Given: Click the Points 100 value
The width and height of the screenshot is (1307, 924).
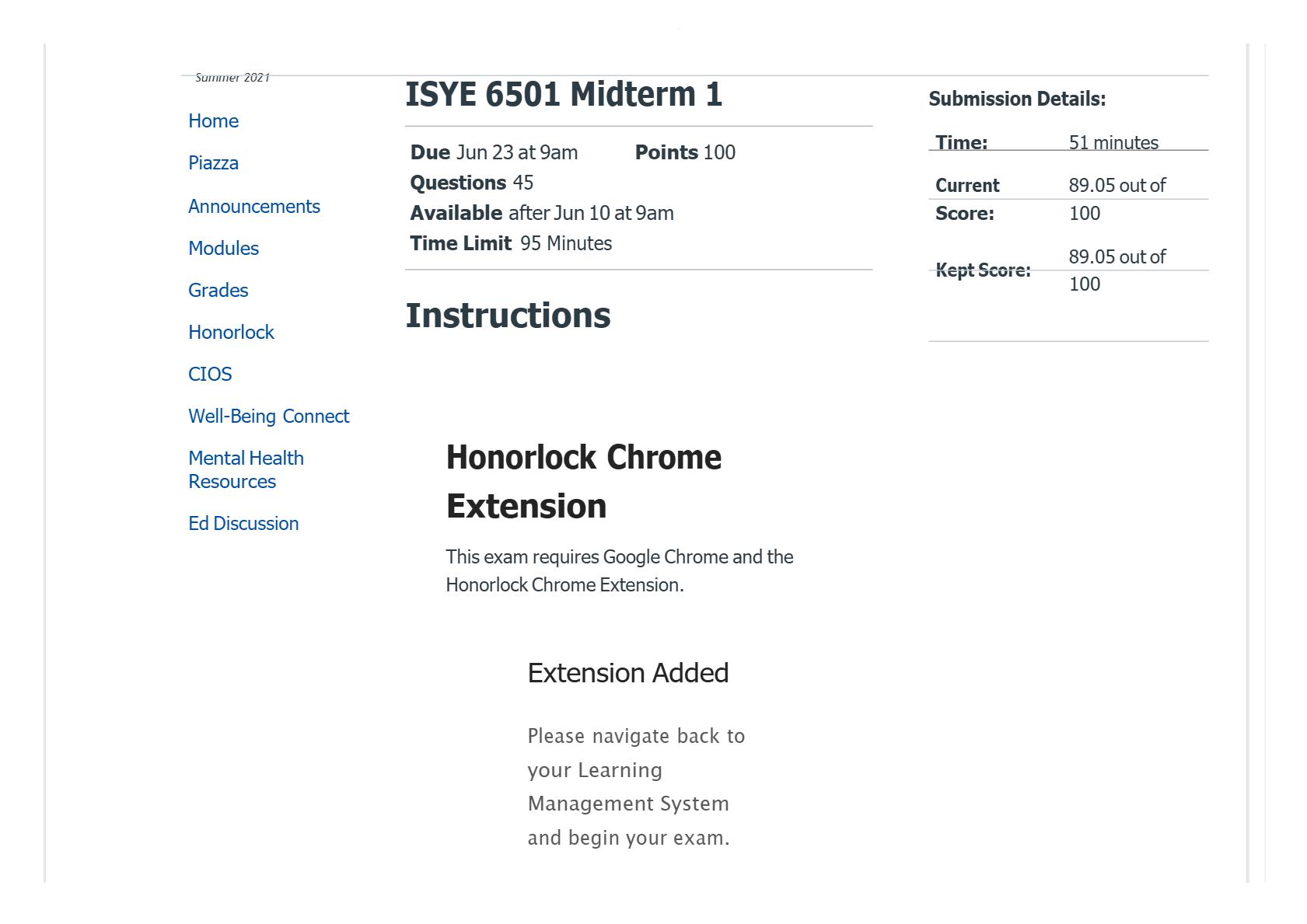Looking at the screenshot, I should [x=685, y=152].
